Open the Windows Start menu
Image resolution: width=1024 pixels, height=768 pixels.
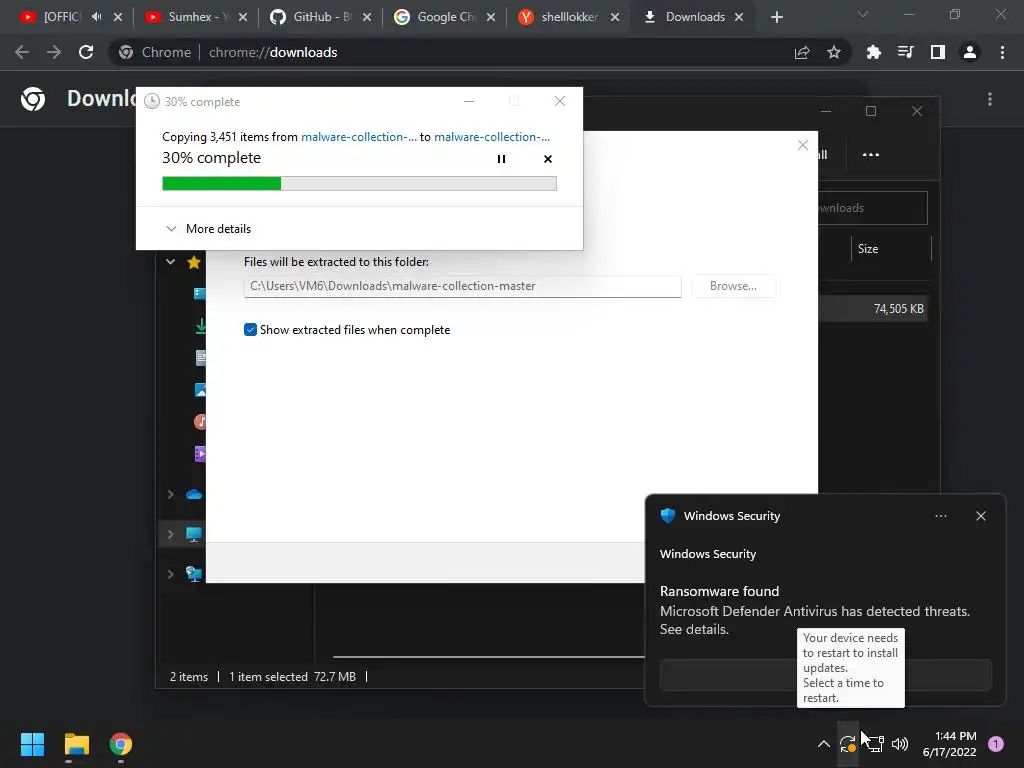(32, 744)
